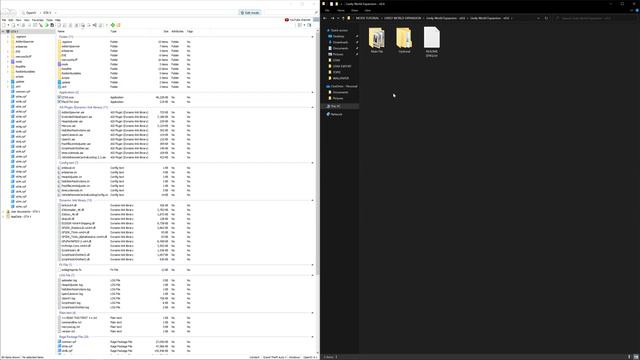Sort by the Type column header
Viewport: 640px width, 360px height.
(113, 31)
